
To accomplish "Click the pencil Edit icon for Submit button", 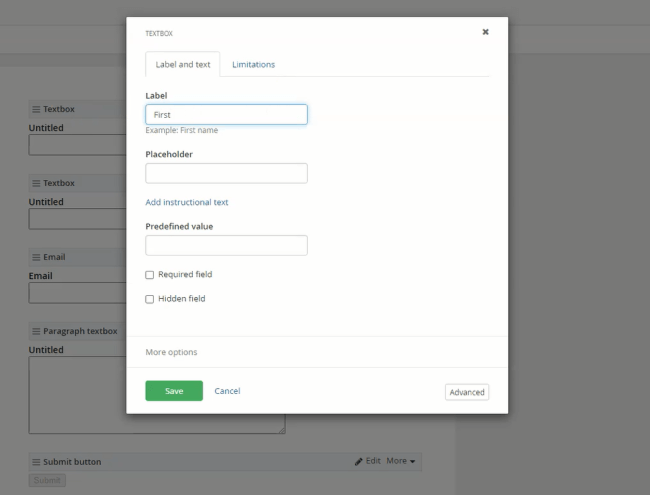I will click(x=359, y=461).
